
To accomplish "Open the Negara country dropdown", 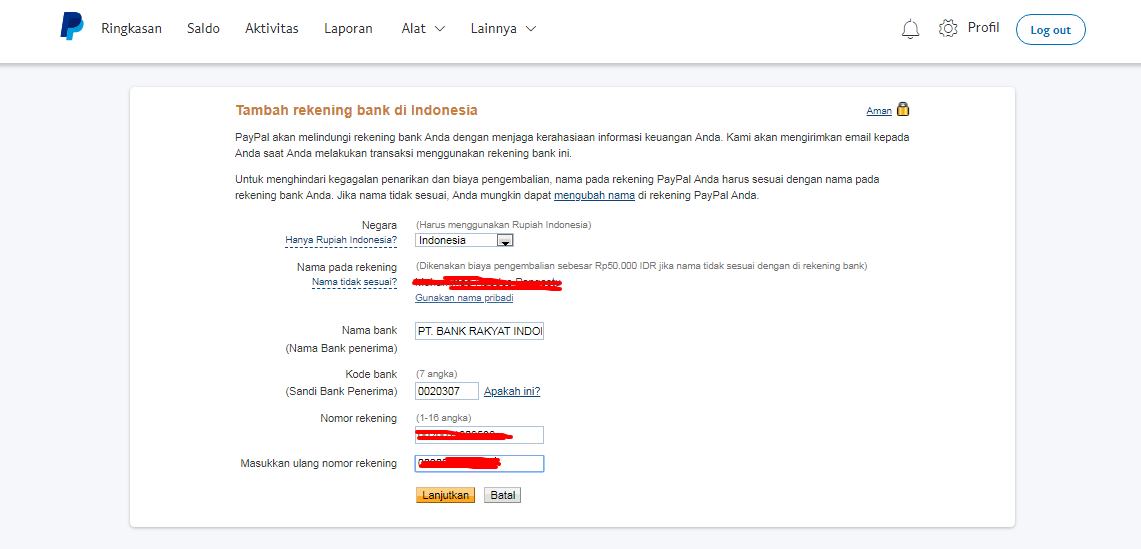I will (x=465, y=240).
